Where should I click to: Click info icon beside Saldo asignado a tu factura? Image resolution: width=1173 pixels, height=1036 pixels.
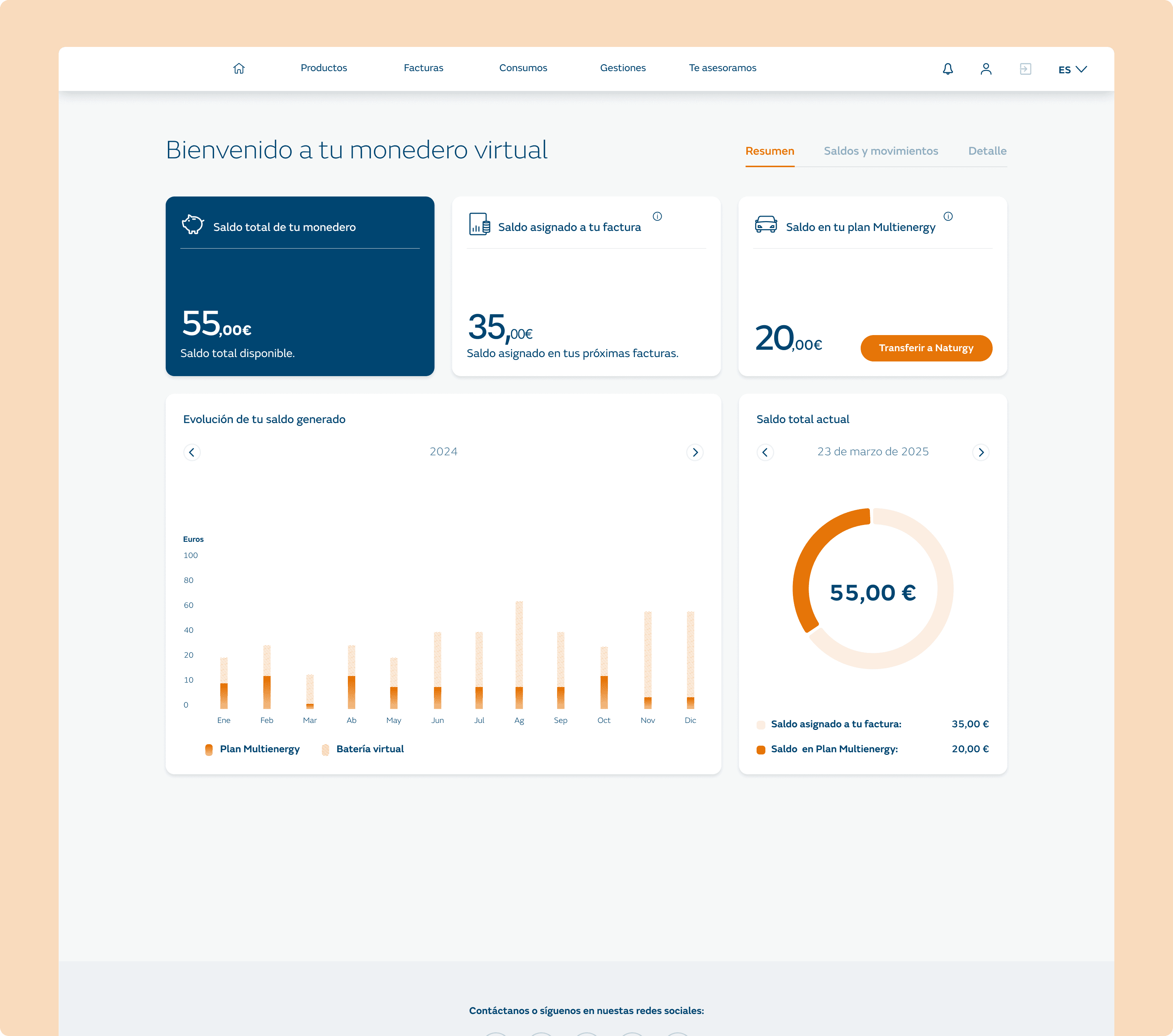(657, 216)
